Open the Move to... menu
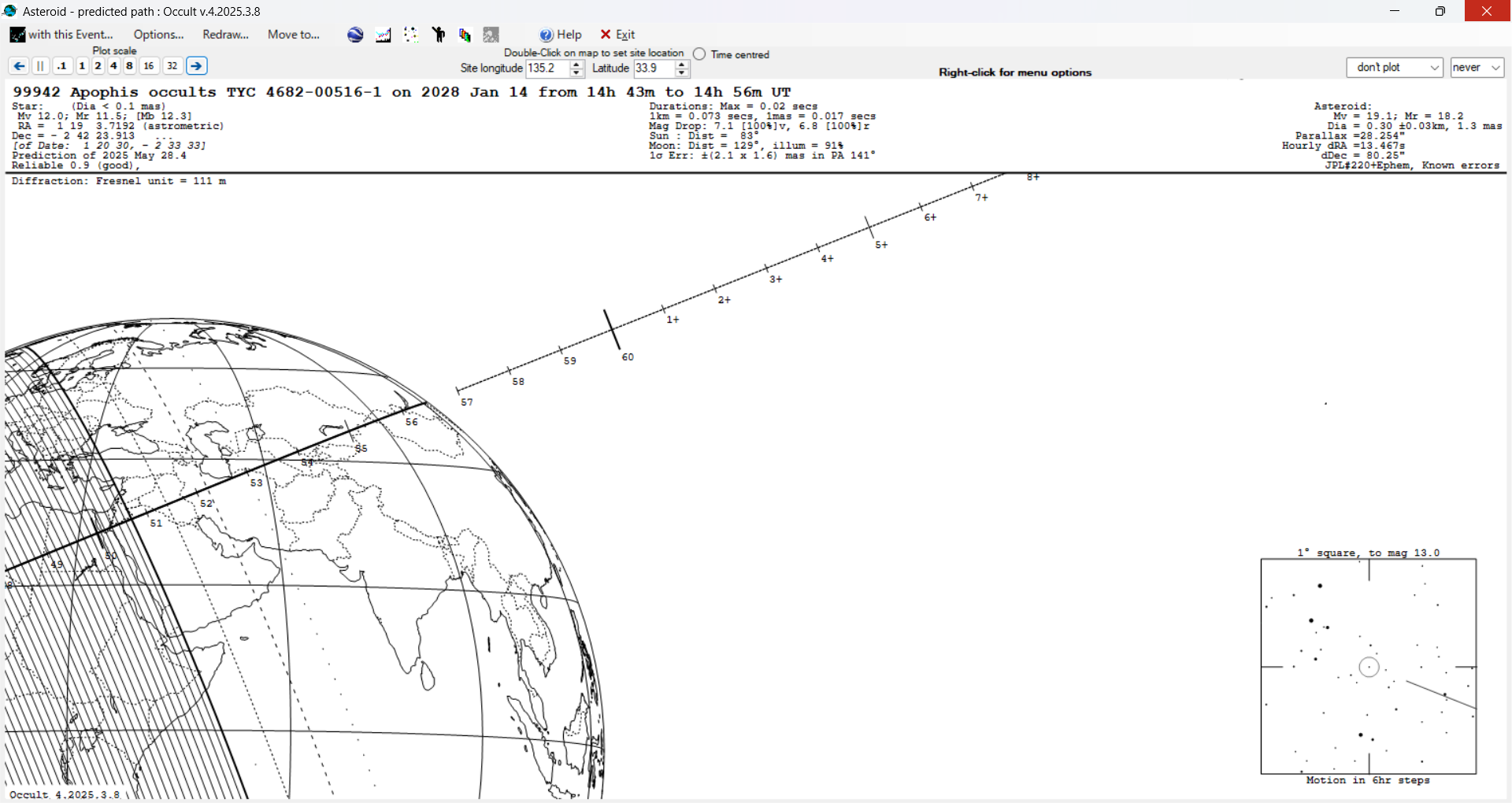 [293, 35]
